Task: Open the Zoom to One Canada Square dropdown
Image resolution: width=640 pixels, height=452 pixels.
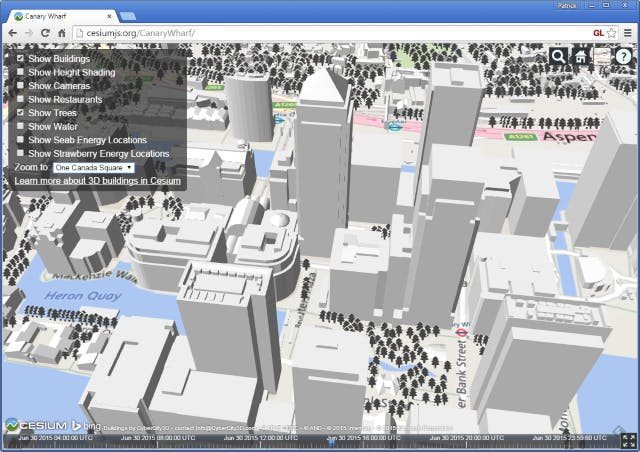Action: pos(93,167)
